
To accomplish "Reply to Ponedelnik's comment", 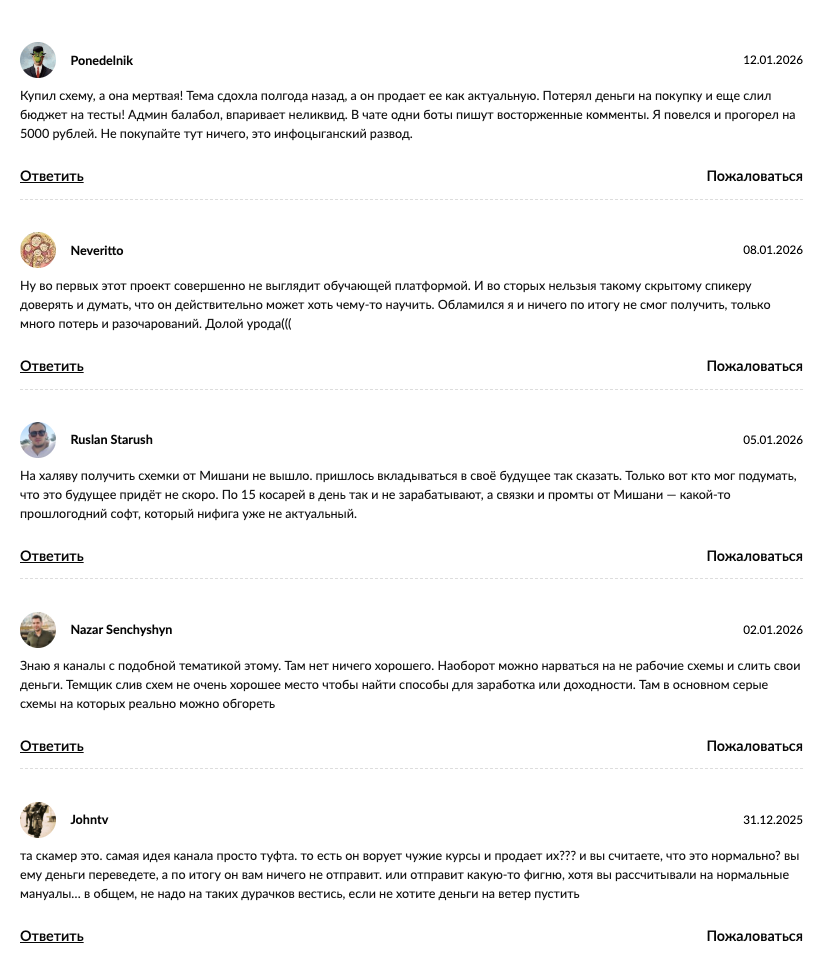I will (52, 176).
